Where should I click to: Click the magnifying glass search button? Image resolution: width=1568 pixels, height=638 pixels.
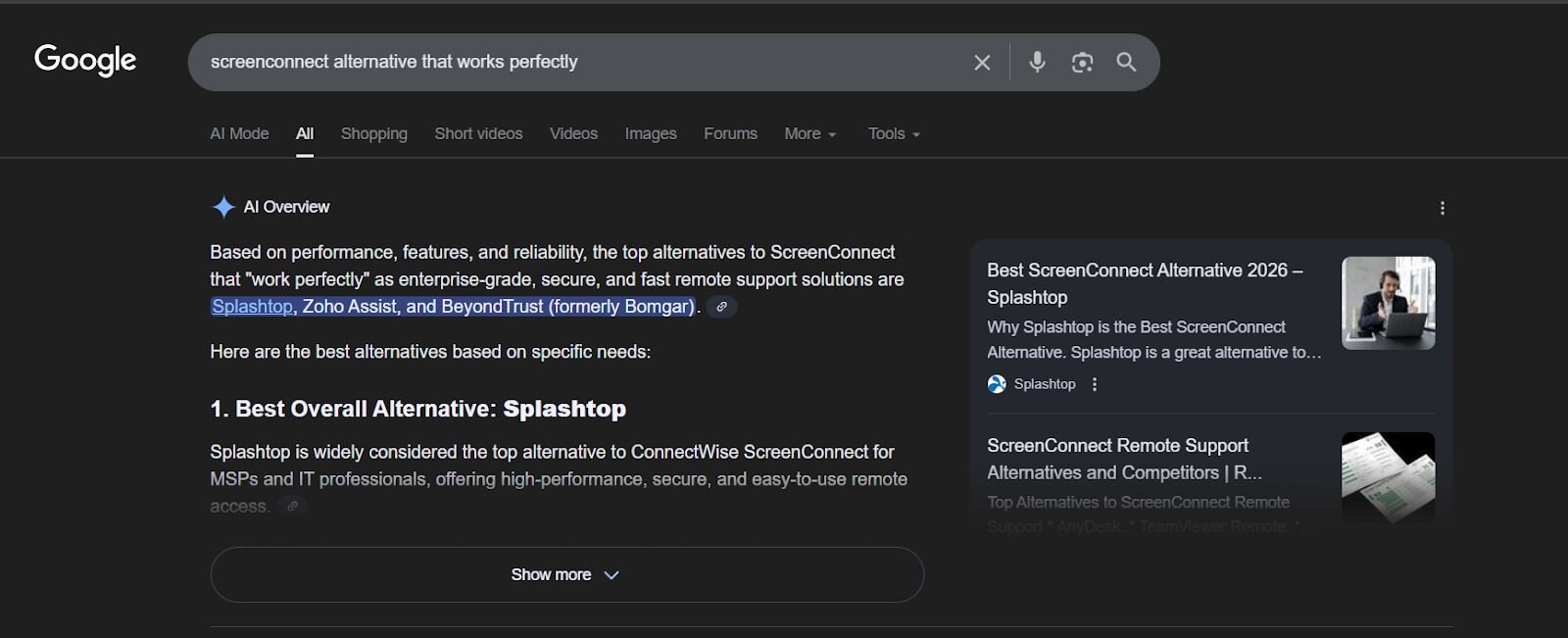(x=1126, y=63)
